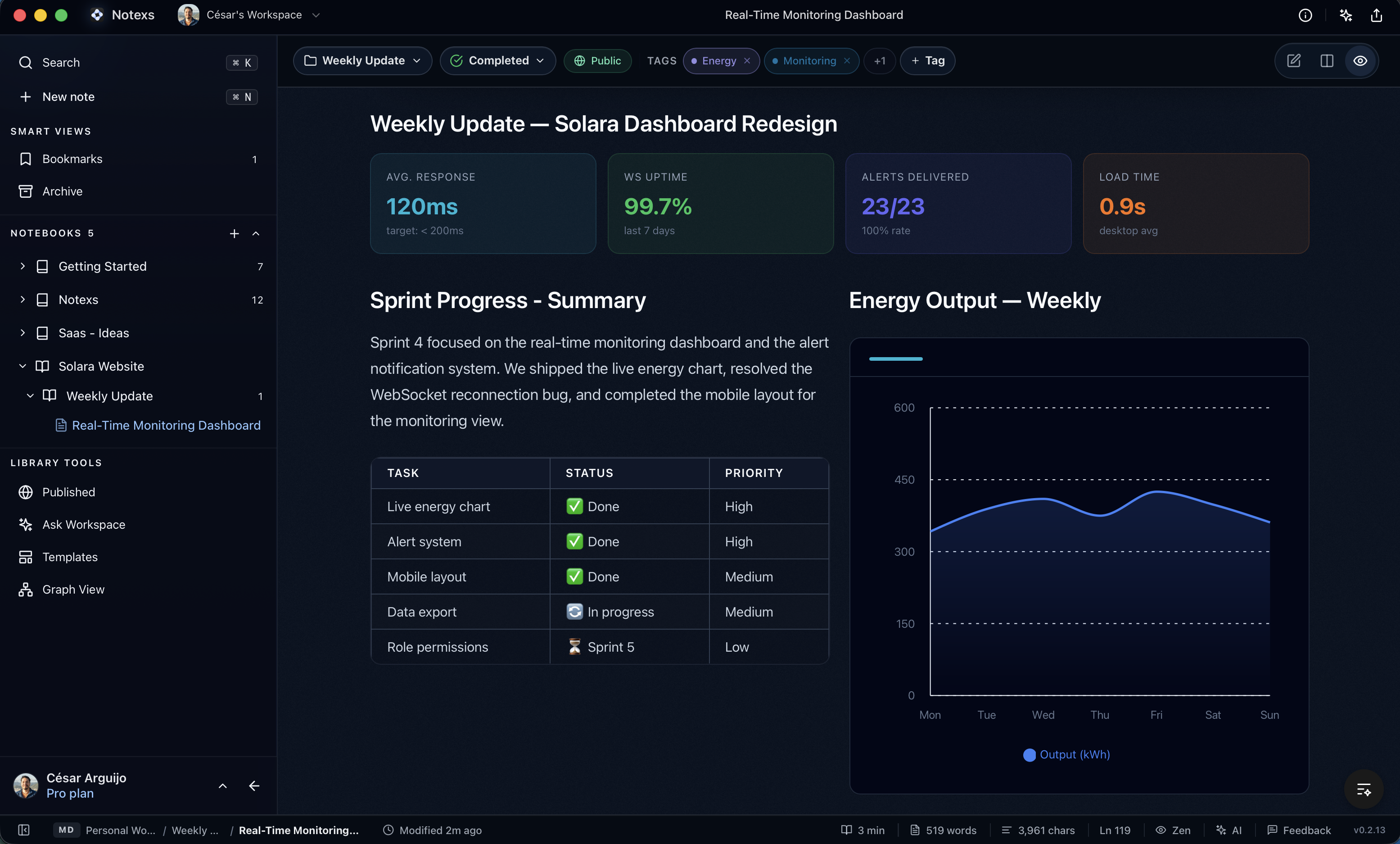Select Real-Time Monitoring Dashboard note

158,425
